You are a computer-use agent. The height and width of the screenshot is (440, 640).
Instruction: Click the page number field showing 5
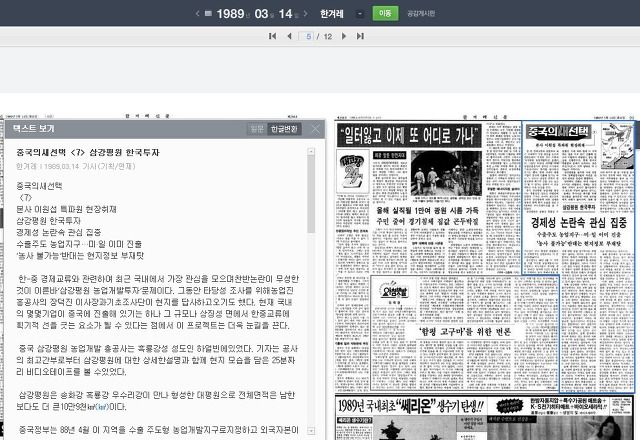click(x=307, y=36)
